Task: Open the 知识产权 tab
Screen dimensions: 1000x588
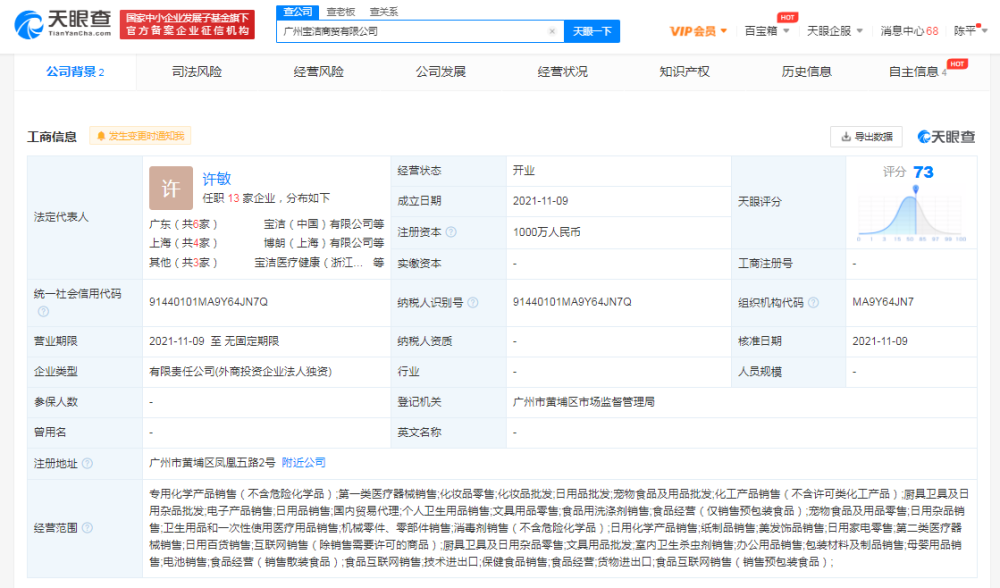Action: (684, 72)
